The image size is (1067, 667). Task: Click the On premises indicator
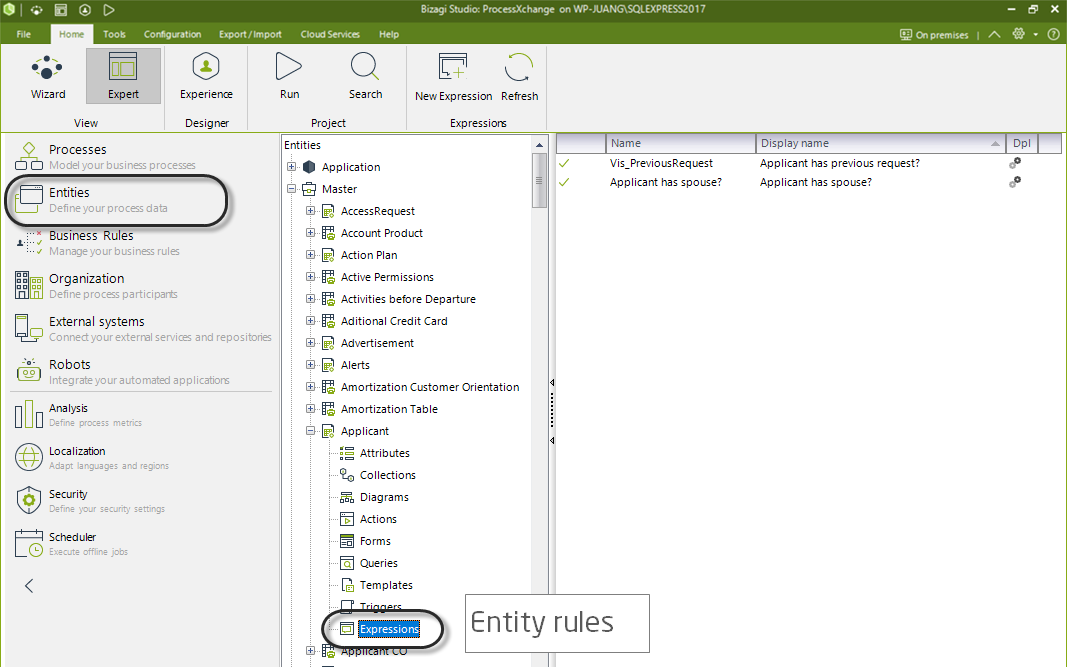[x=934, y=35]
